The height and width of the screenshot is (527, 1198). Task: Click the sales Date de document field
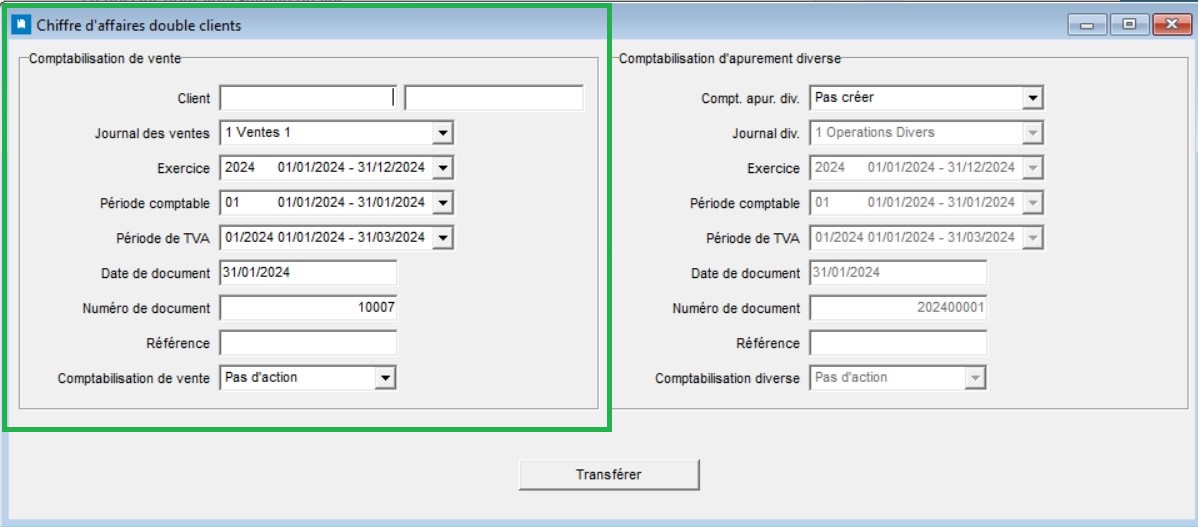pyautogui.click(x=308, y=273)
